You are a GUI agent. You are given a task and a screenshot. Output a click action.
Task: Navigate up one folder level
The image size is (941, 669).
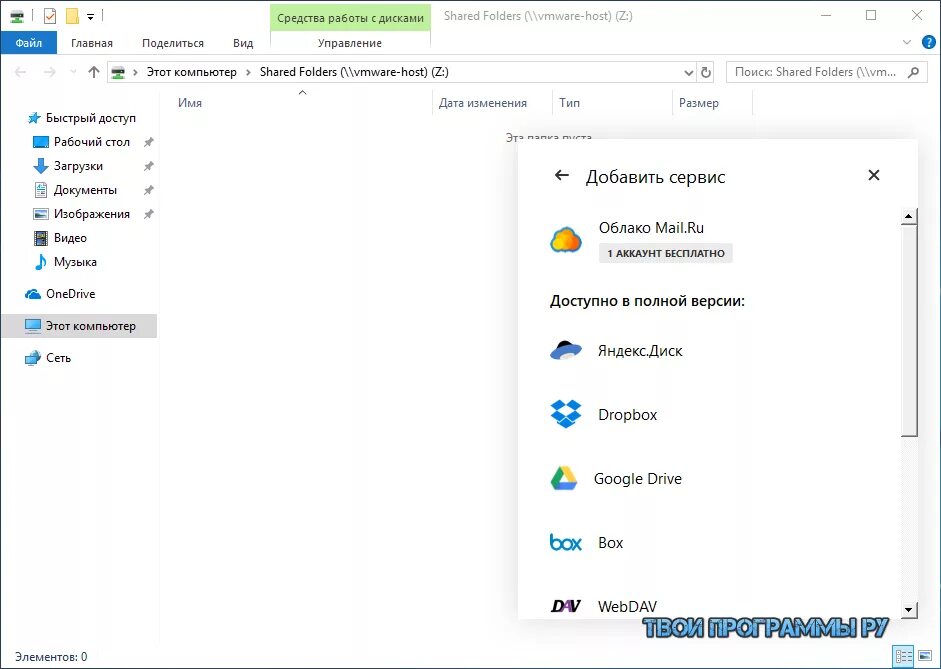click(x=94, y=72)
